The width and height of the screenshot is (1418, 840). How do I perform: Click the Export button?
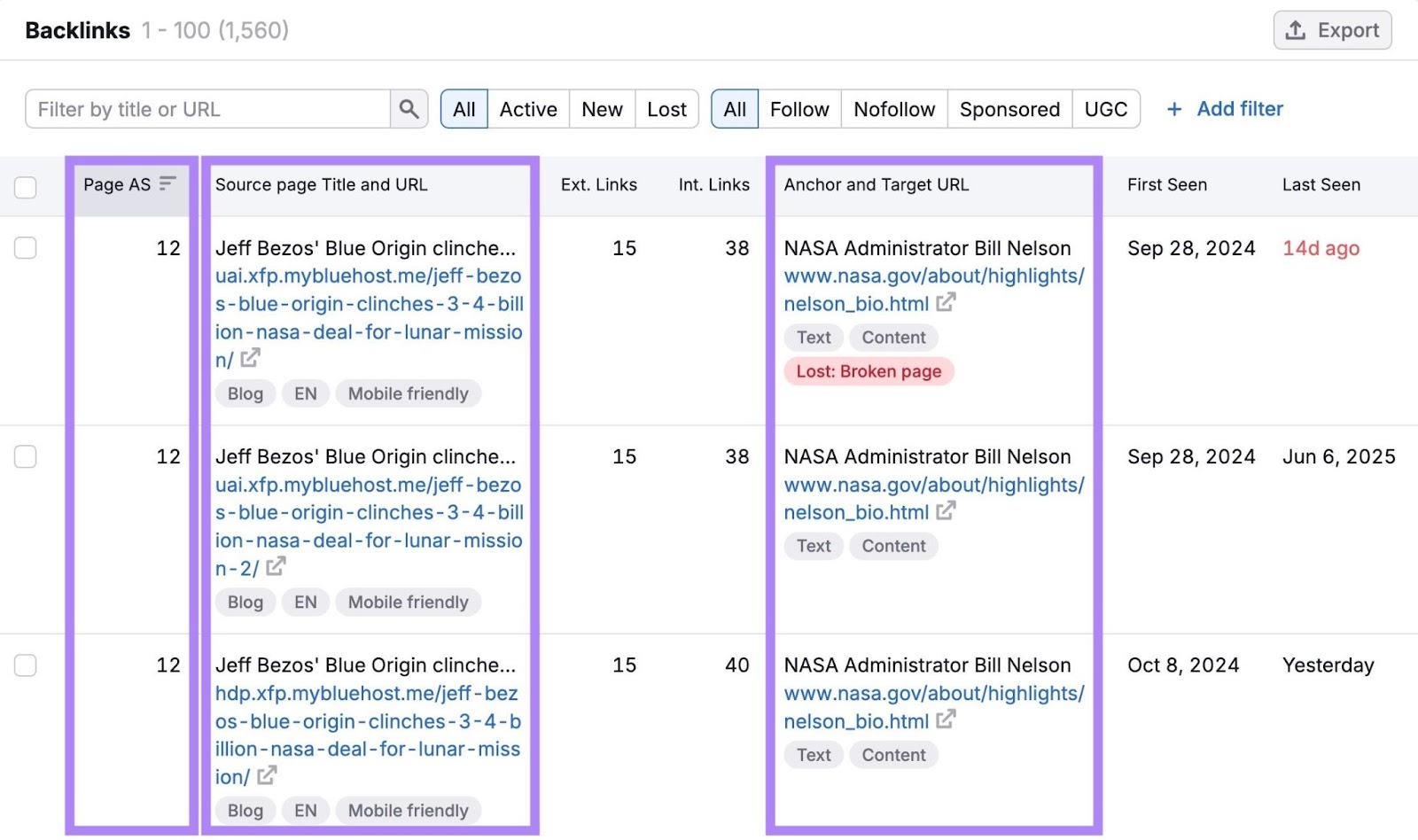(x=1332, y=29)
